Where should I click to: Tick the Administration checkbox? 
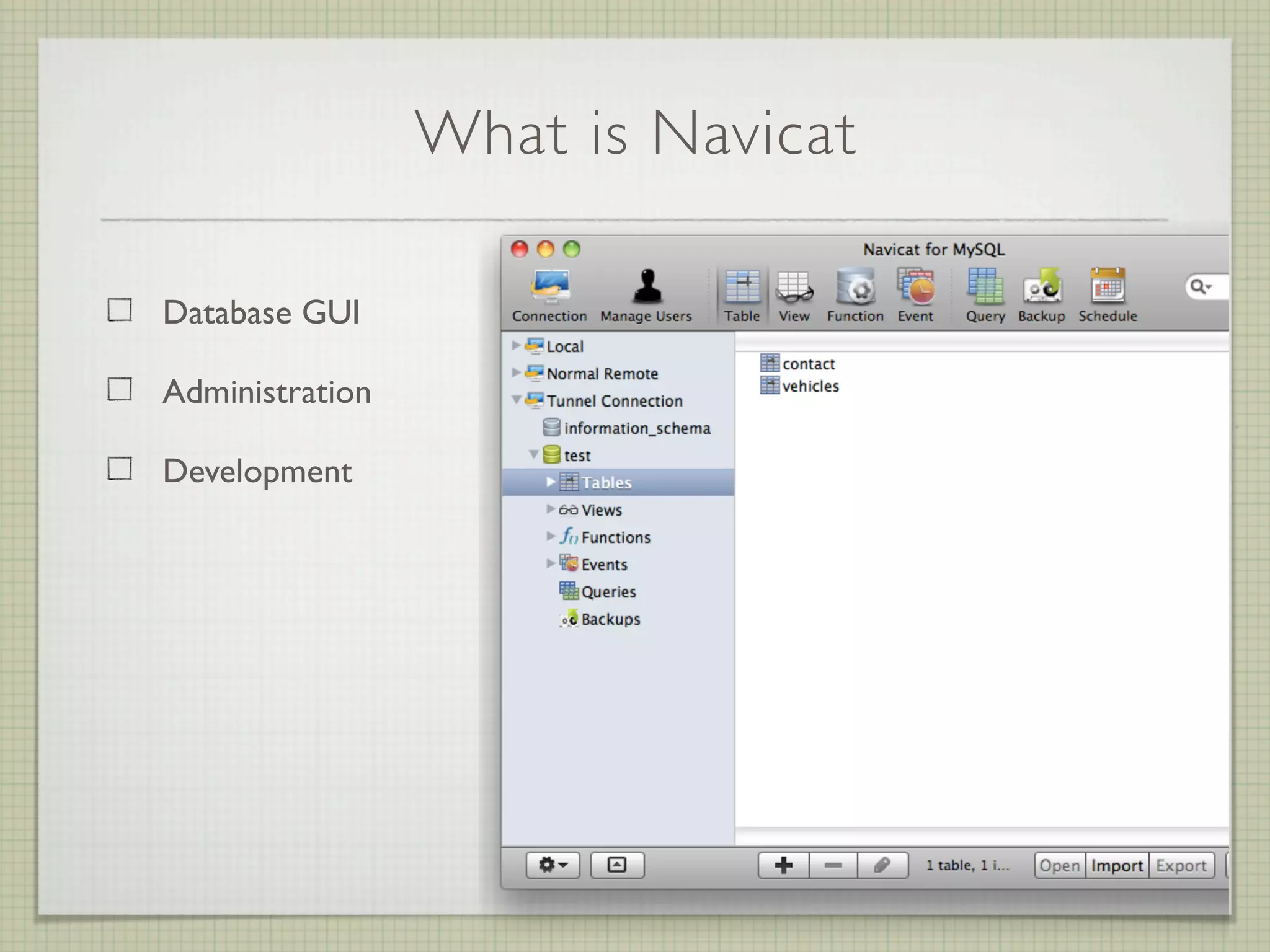(119, 389)
